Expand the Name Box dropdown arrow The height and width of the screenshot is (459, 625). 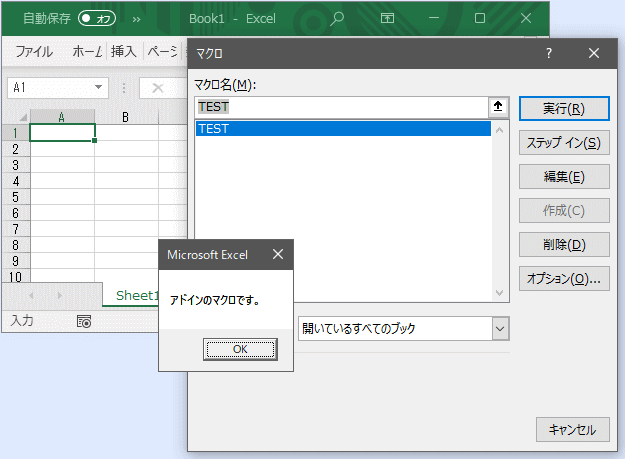pyautogui.click(x=98, y=87)
